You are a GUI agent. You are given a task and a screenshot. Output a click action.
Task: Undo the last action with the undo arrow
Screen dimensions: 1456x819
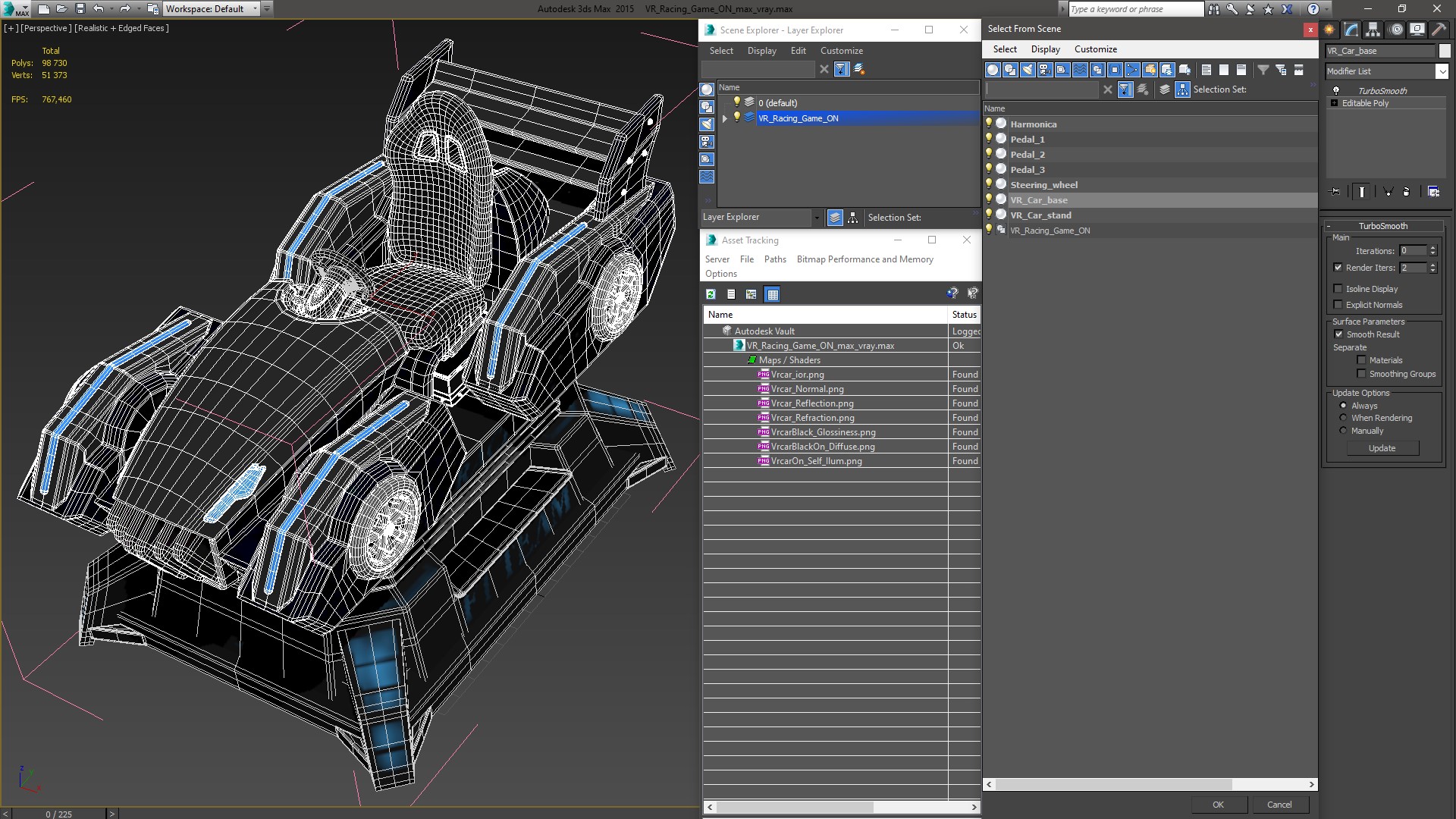(98, 9)
